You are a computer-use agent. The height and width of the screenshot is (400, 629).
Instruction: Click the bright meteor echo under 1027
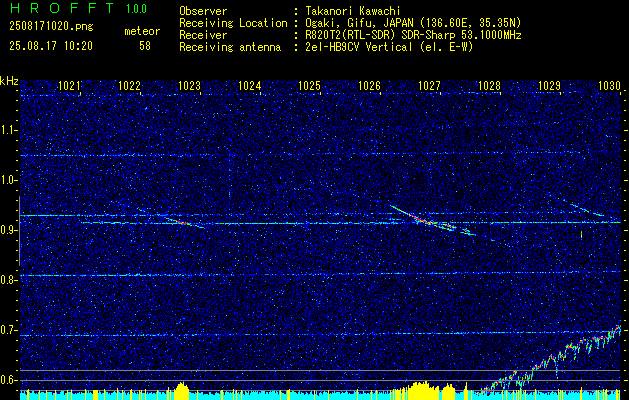point(424,219)
